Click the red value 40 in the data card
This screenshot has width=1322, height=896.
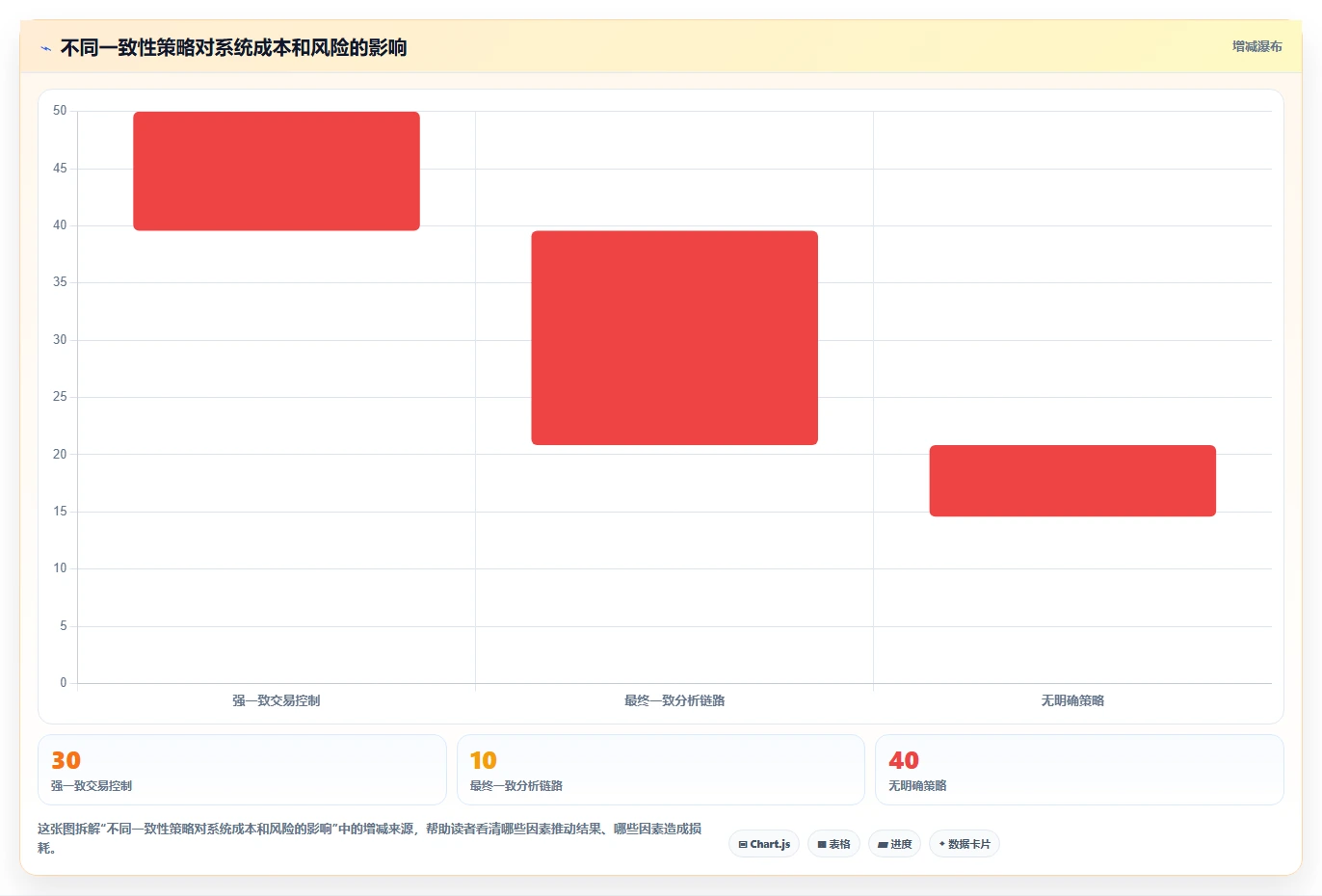[904, 760]
